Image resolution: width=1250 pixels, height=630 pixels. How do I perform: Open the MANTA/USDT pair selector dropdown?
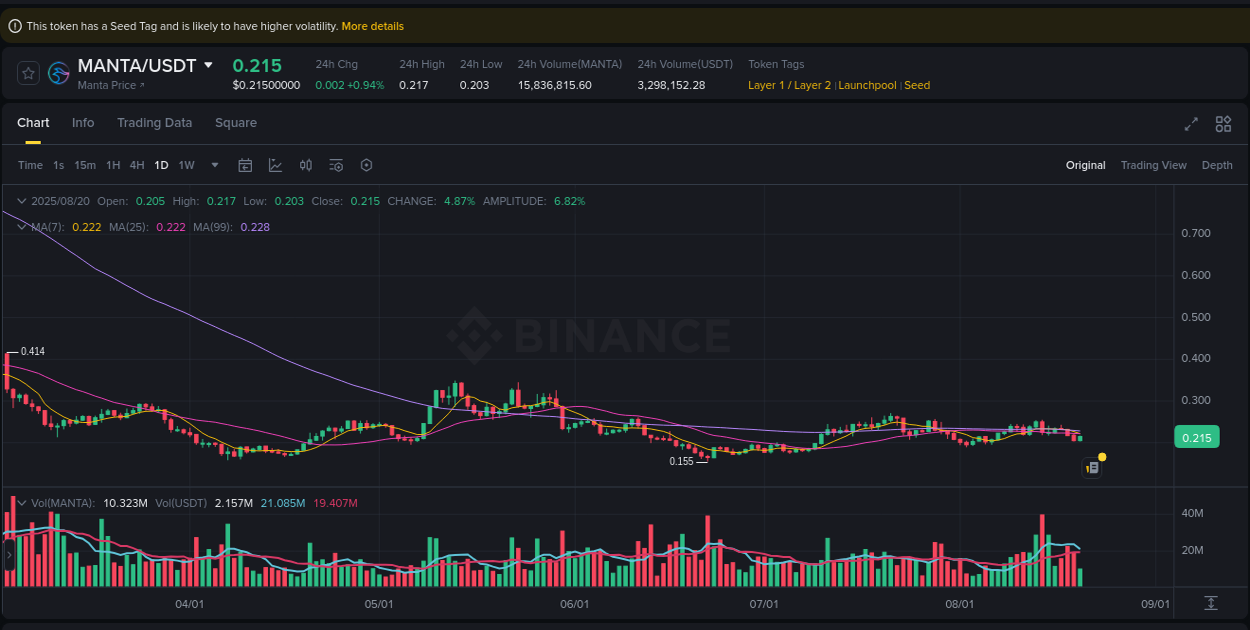(x=208, y=65)
